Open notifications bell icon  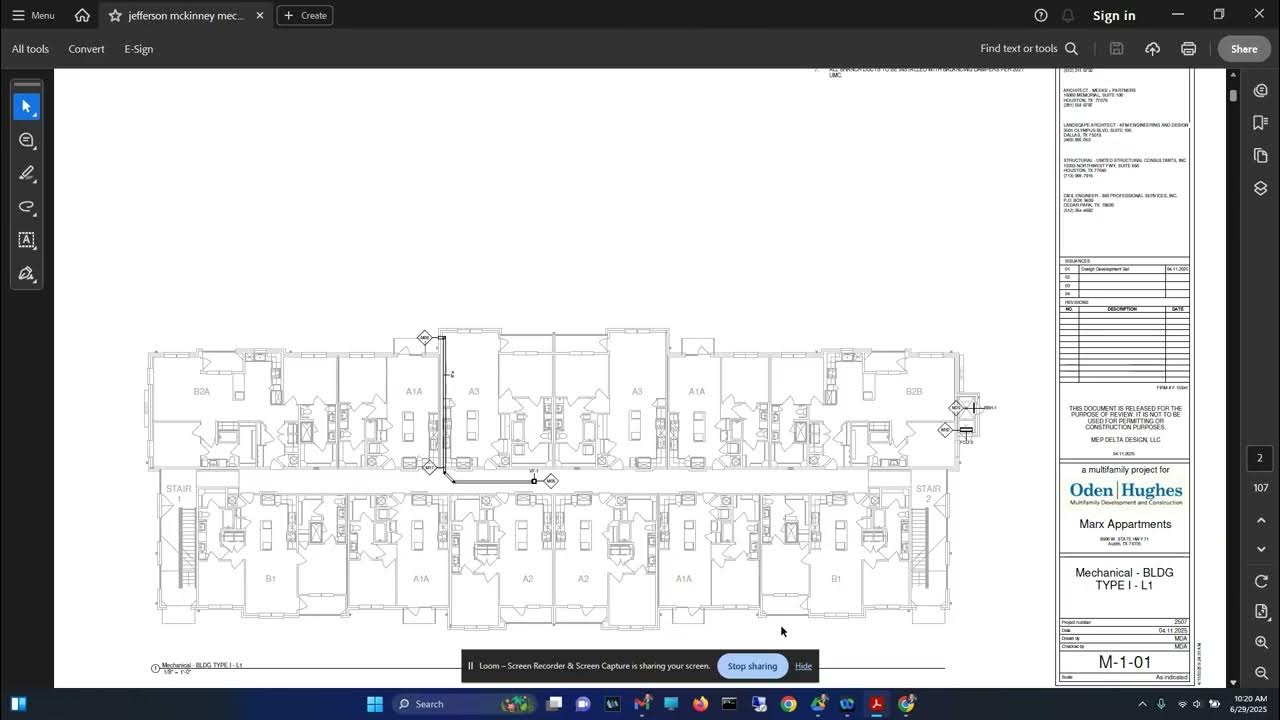tap(1068, 15)
